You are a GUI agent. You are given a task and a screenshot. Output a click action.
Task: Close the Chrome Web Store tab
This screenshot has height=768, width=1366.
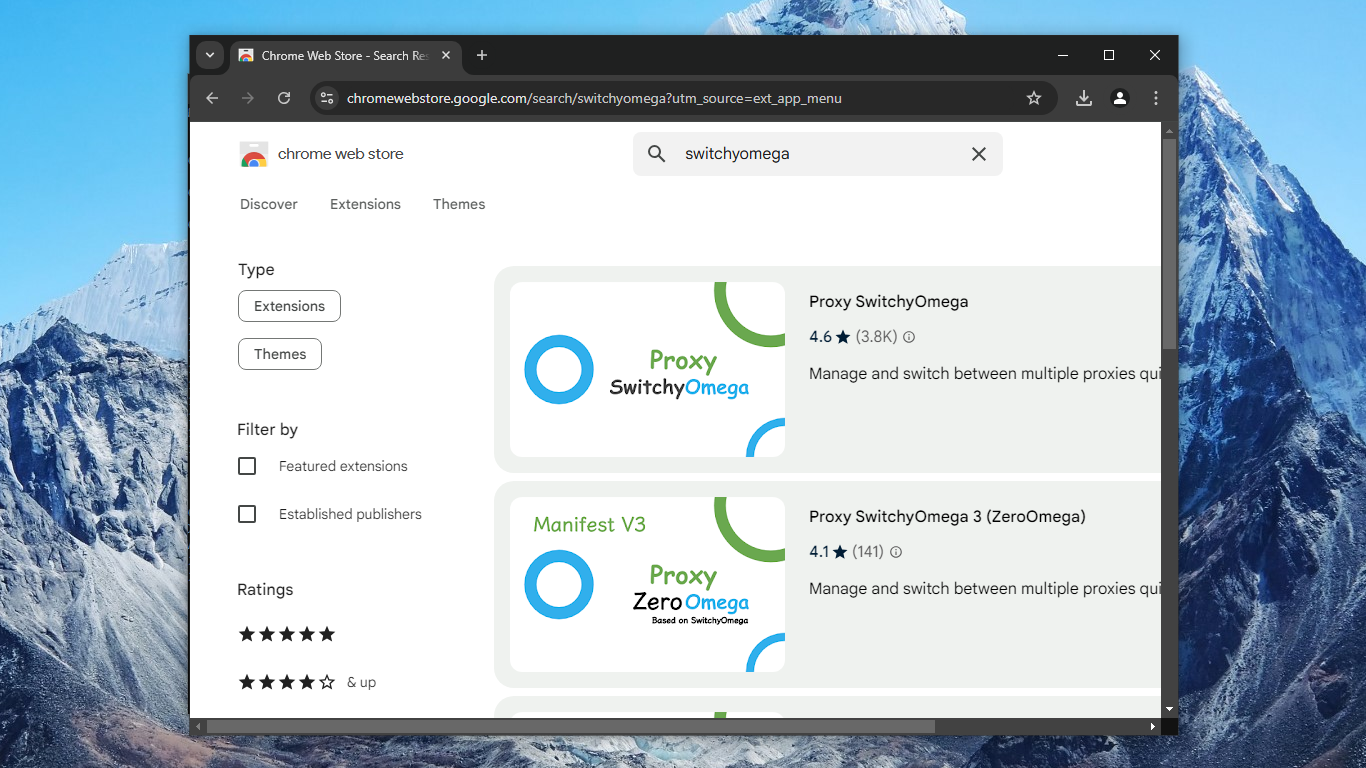pos(446,55)
